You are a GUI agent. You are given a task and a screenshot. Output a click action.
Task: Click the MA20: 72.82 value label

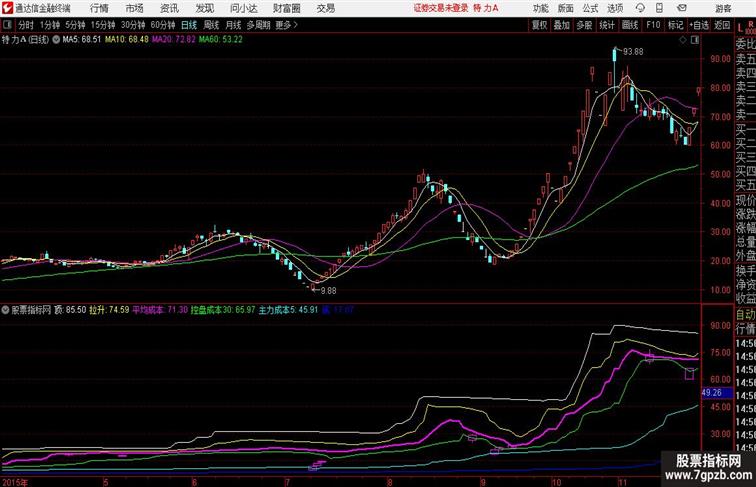(x=174, y=40)
